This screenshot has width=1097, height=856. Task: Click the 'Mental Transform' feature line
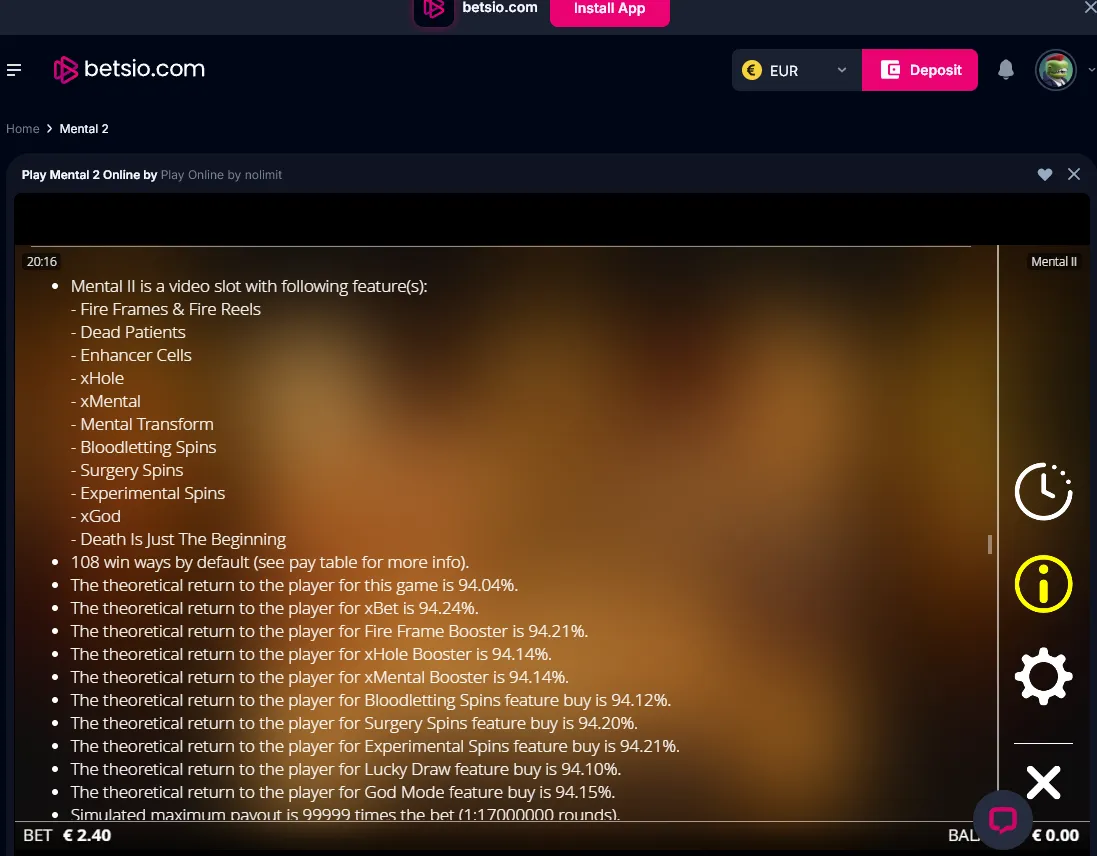pos(142,425)
